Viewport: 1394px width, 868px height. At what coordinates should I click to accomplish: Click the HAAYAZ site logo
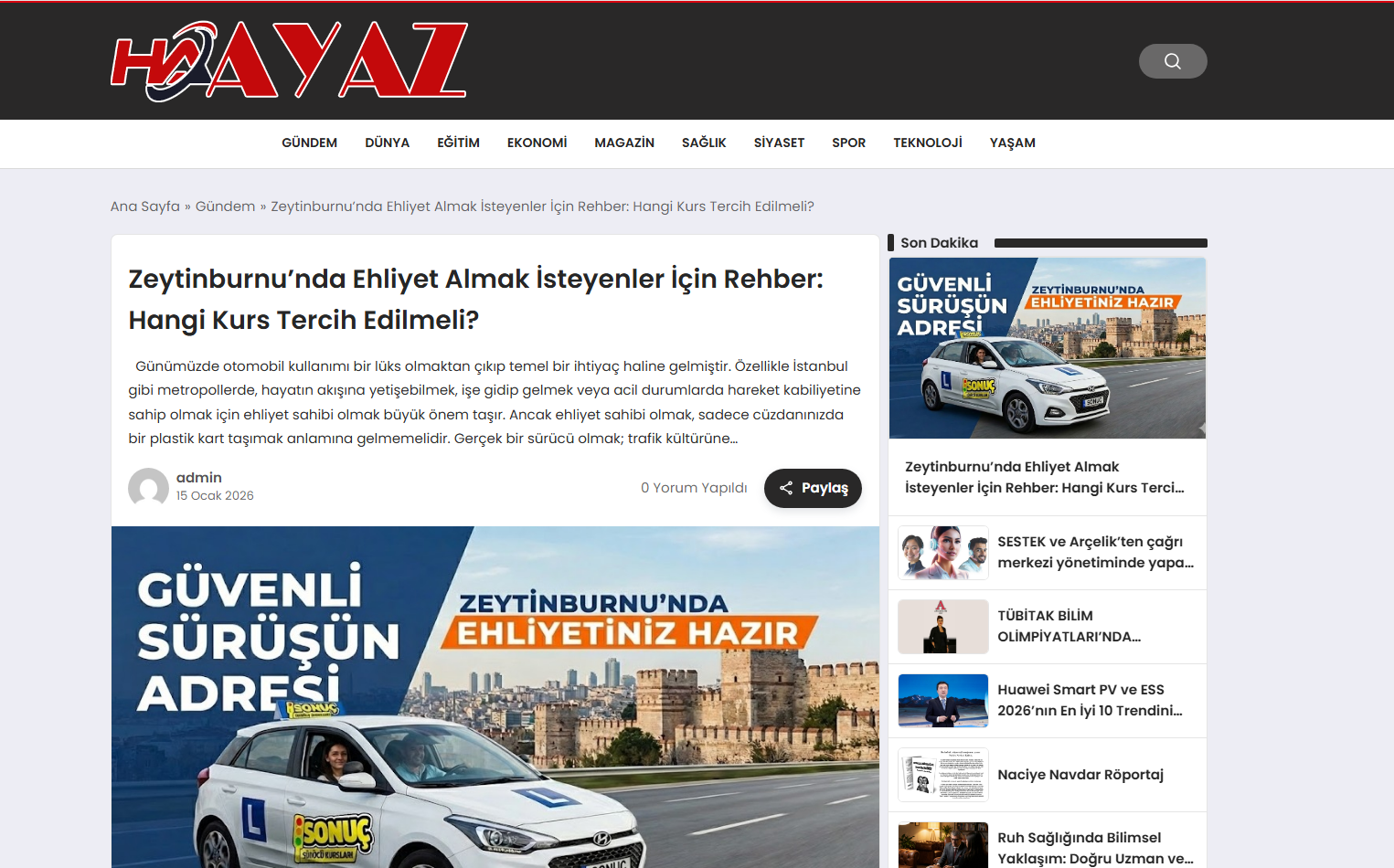(289, 61)
